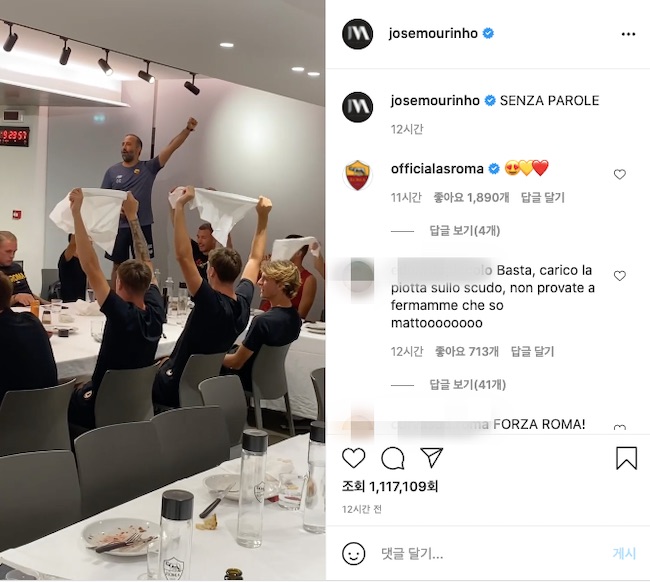Click the josemourinho avatar in the header

pyautogui.click(x=358, y=34)
